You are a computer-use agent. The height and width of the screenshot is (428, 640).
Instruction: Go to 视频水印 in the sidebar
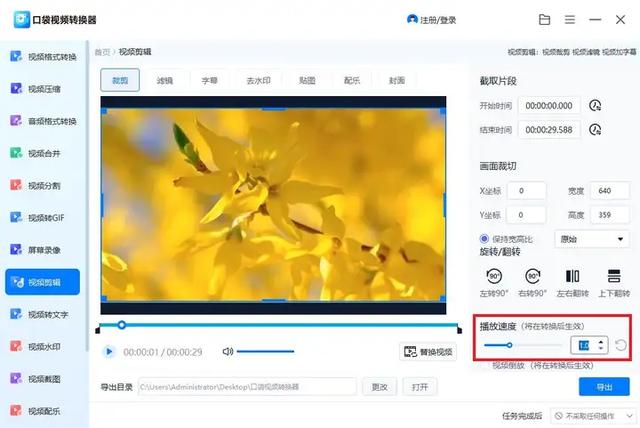pos(36,346)
